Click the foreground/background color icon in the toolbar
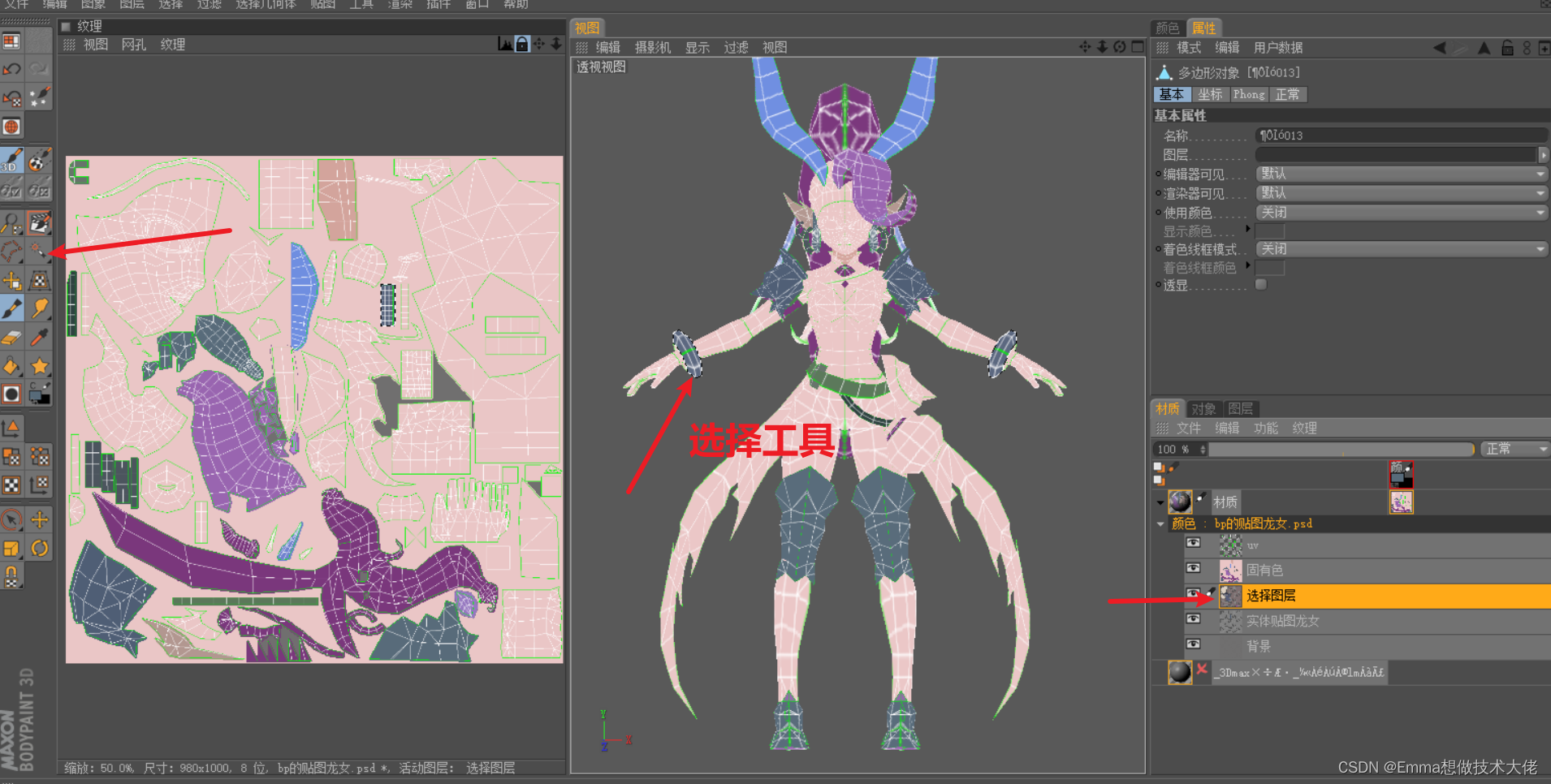 (39, 394)
